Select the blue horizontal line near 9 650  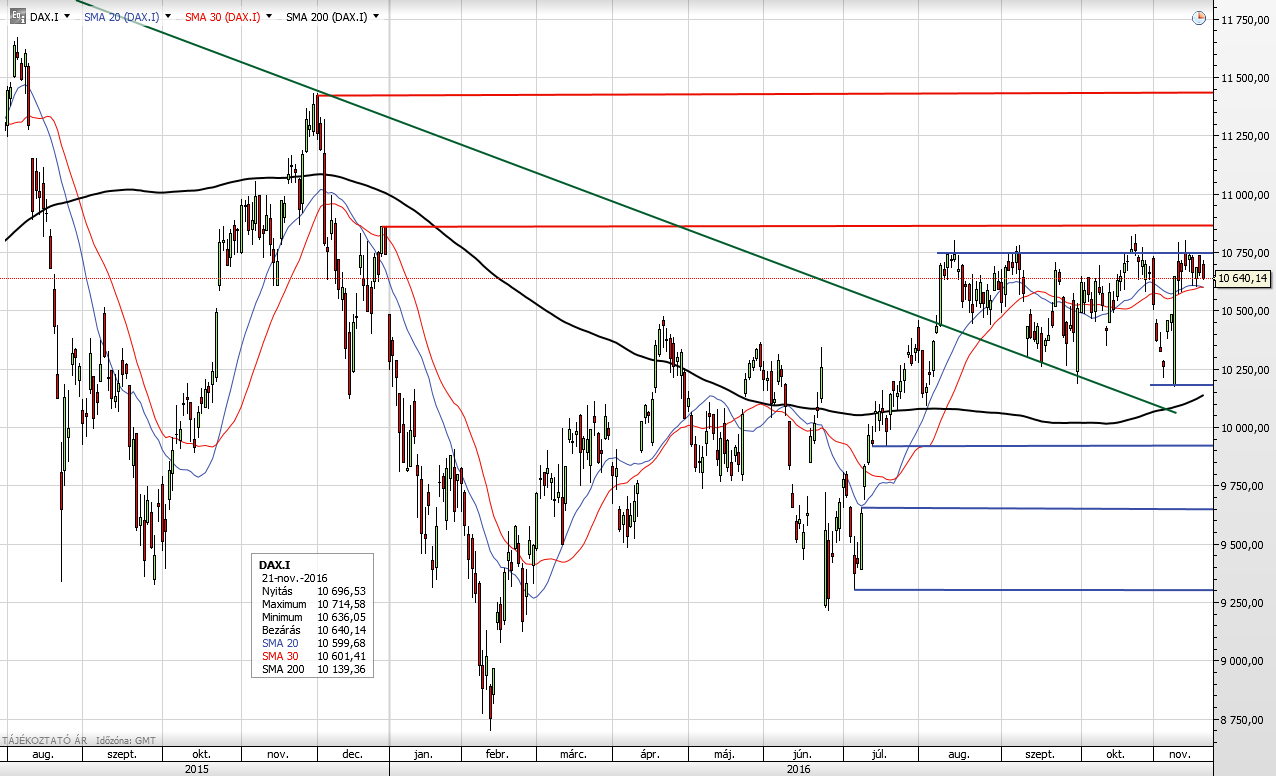(x=1037, y=509)
